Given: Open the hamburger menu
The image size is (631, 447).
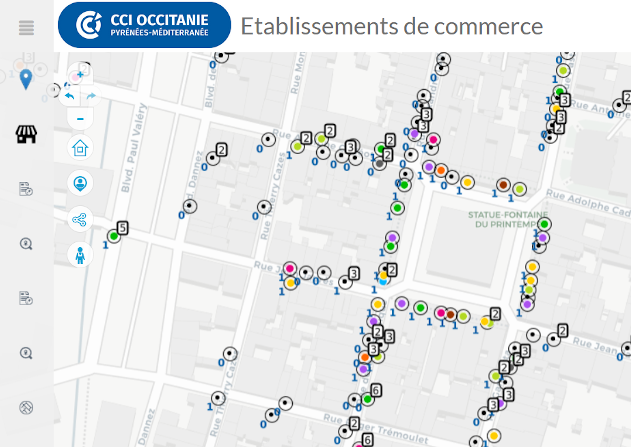Looking at the screenshot, I should [x=26, y=28].
